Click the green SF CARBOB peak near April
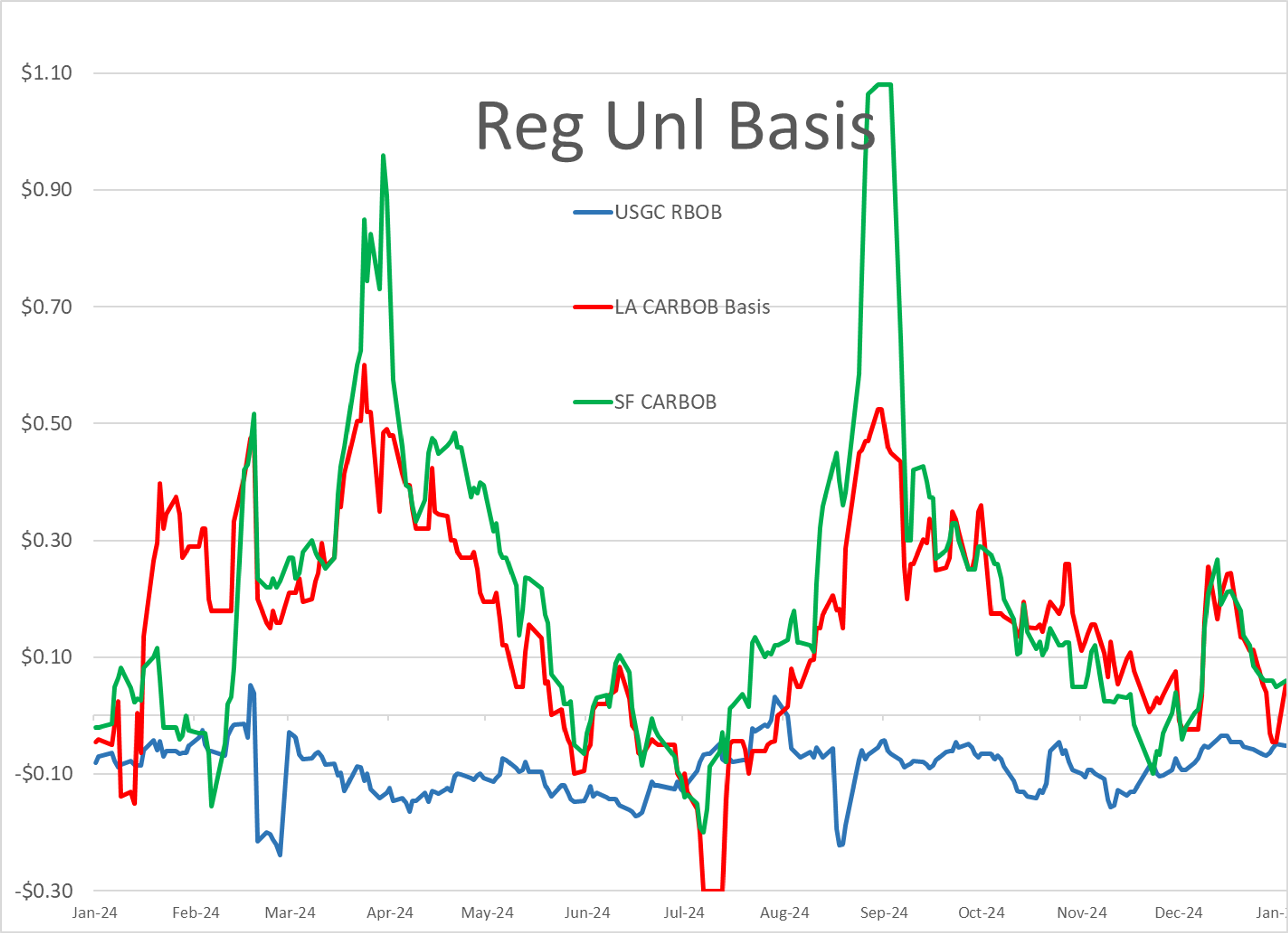 click(x=383, y=155)
